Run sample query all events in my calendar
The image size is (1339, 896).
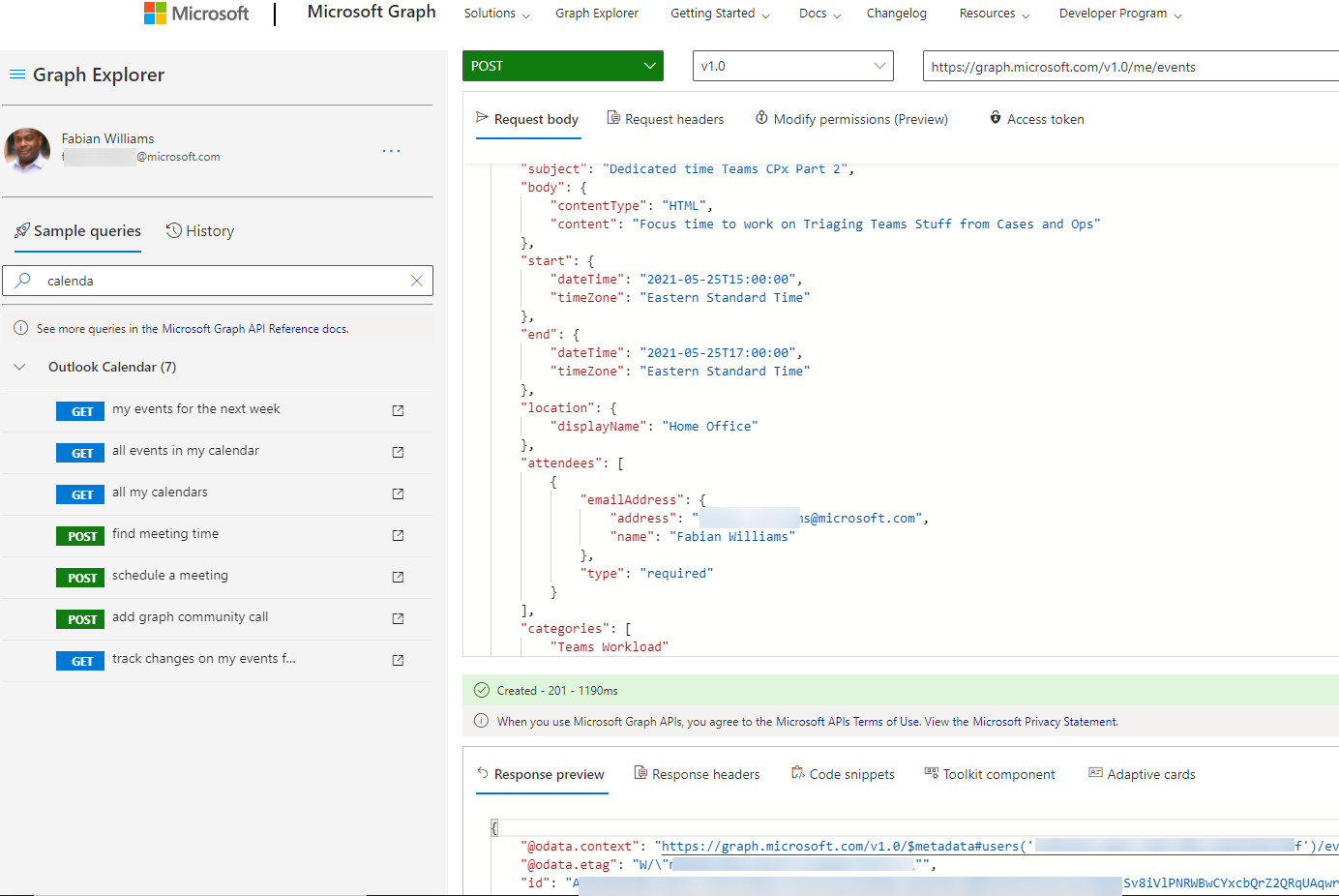[186, 451]
